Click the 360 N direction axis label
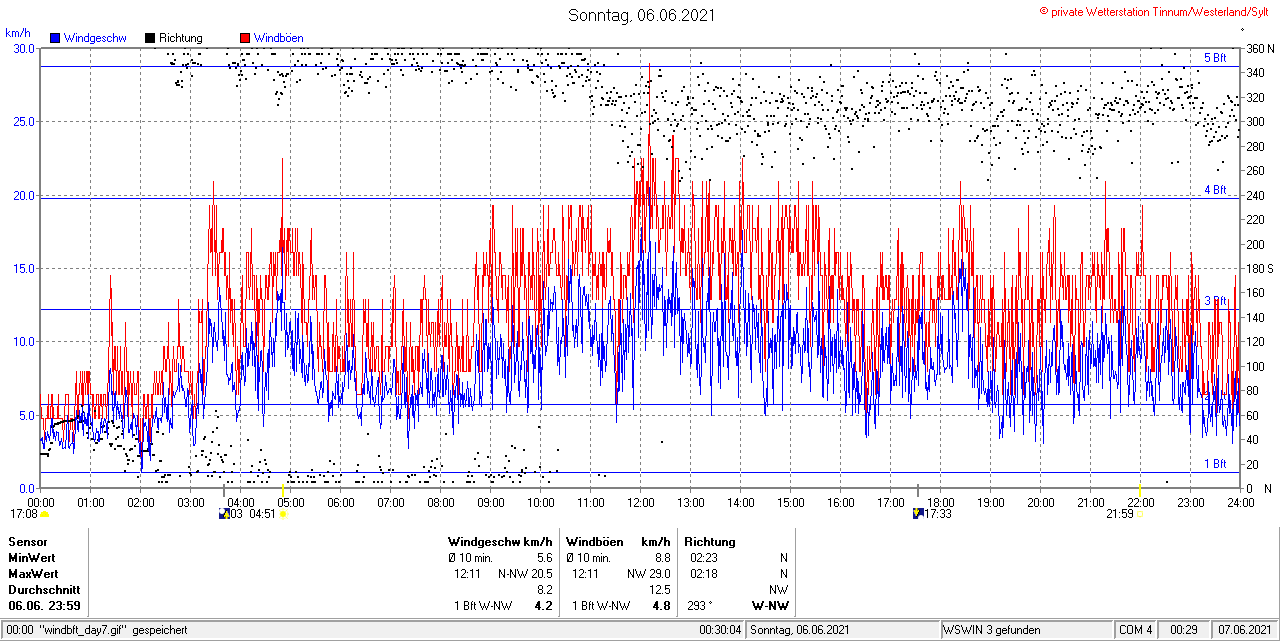The width and height of the screenshot is (1280, 641). point(1259,48)
